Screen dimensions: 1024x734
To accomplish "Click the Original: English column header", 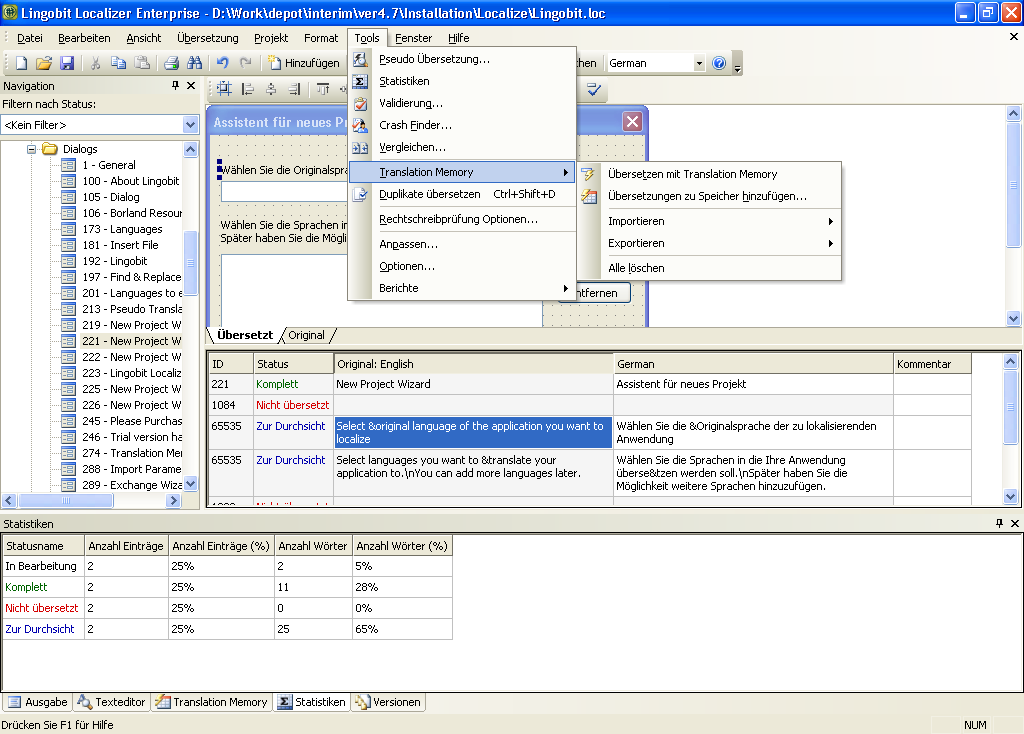I will (x=473, y=364).
